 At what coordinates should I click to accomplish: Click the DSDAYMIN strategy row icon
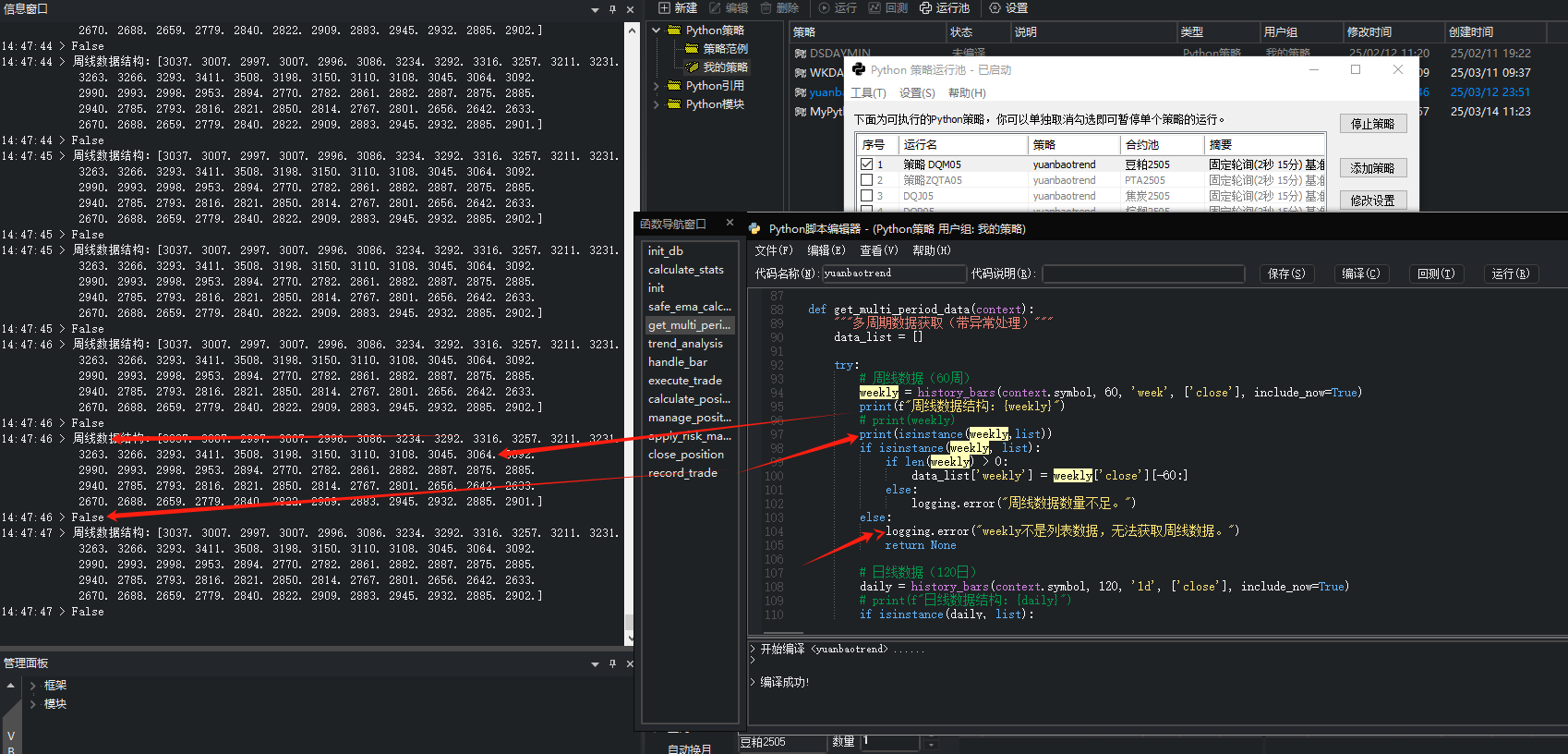pos(800,53)
